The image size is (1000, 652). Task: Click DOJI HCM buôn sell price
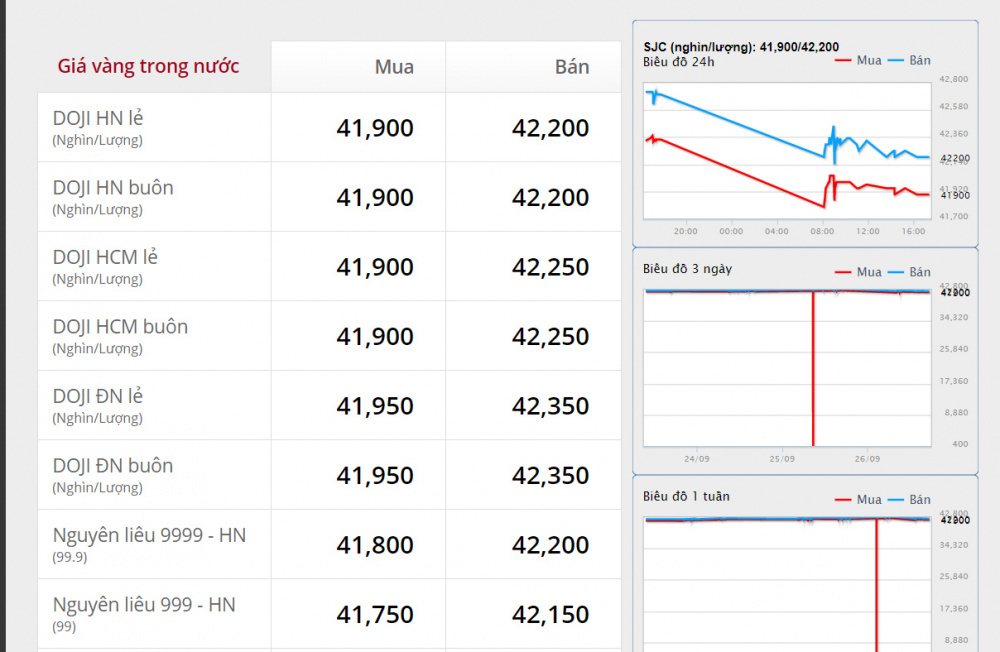550,337
